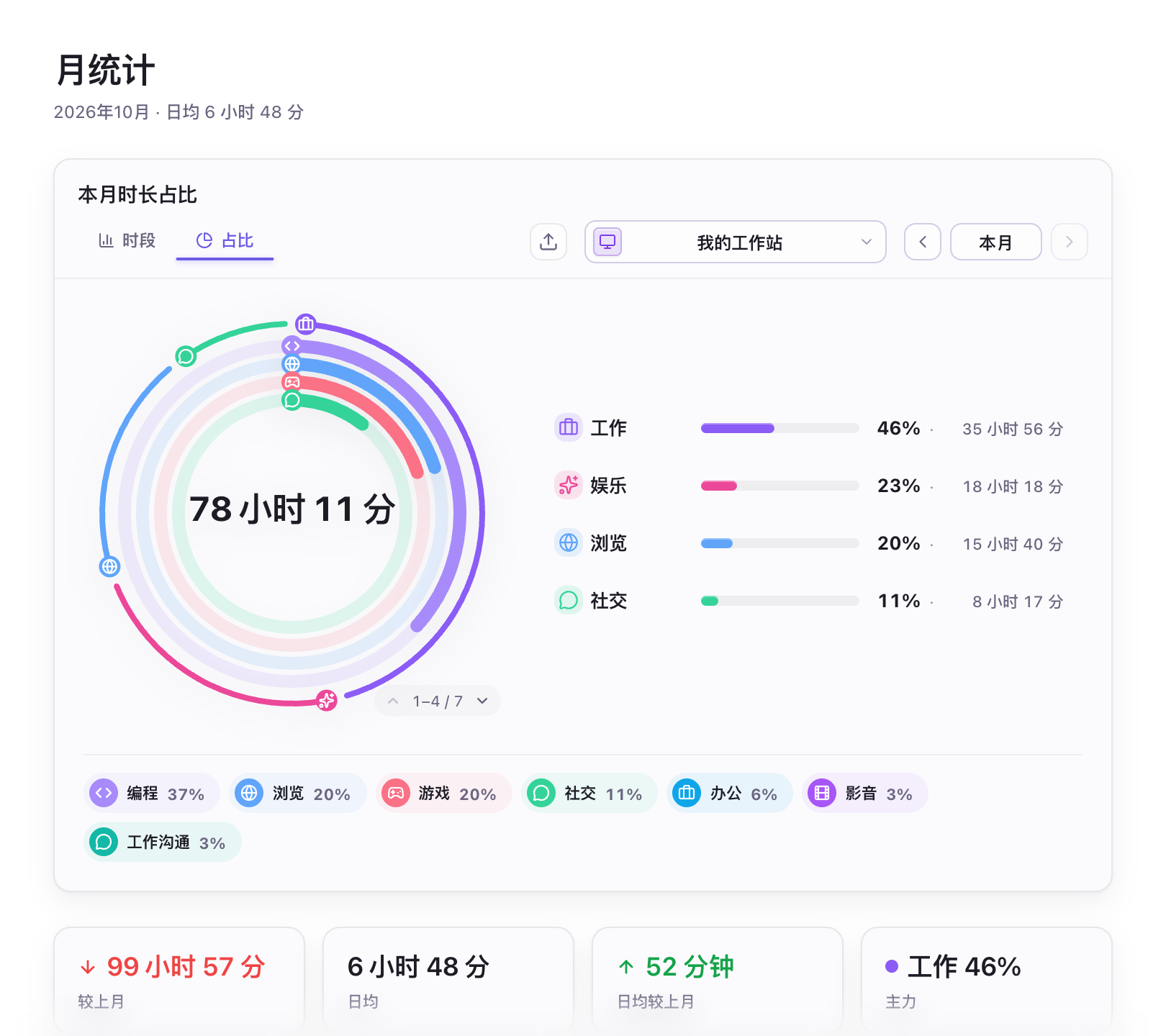Click the pink sparkle marker on outer ring
This screenshot has width=1166, height=1036.
coord(327,700)
